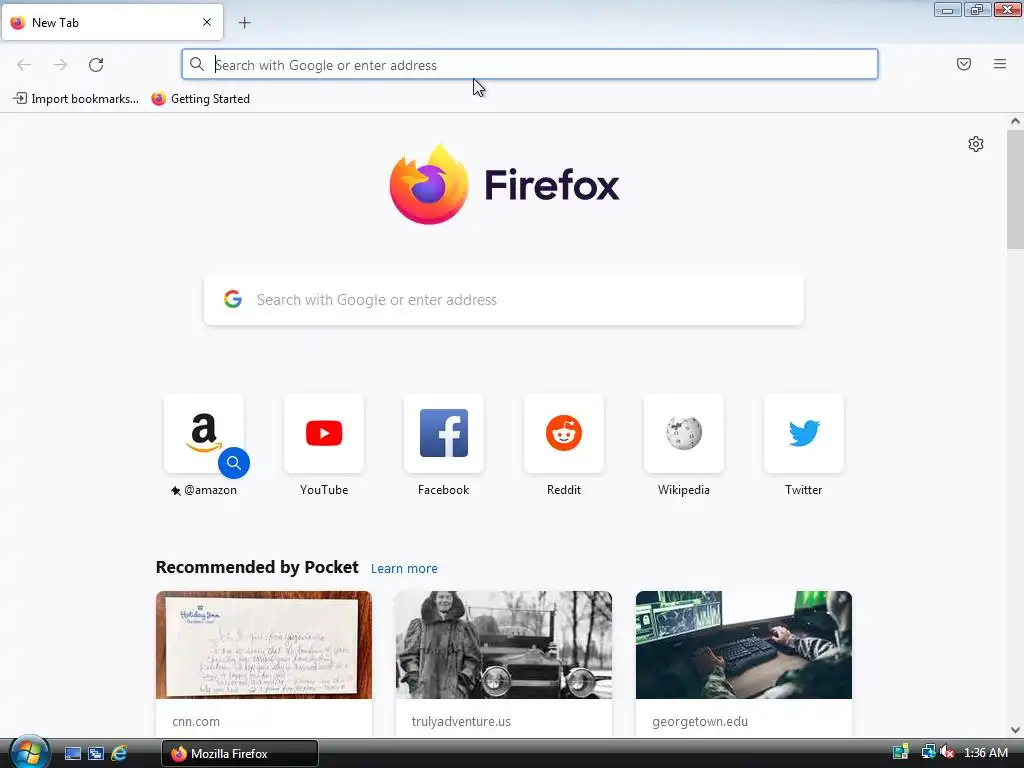Viewport: 1024px width, 768px height.
Task: Open the Firefox hamburger menu
Action: 1000,64
